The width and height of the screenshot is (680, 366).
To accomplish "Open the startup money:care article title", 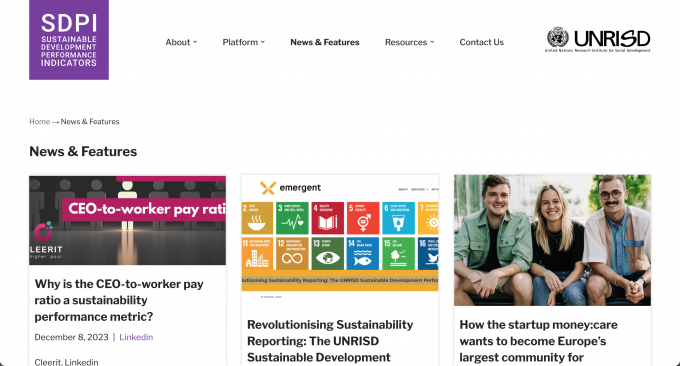I will (x=538, y=341).
